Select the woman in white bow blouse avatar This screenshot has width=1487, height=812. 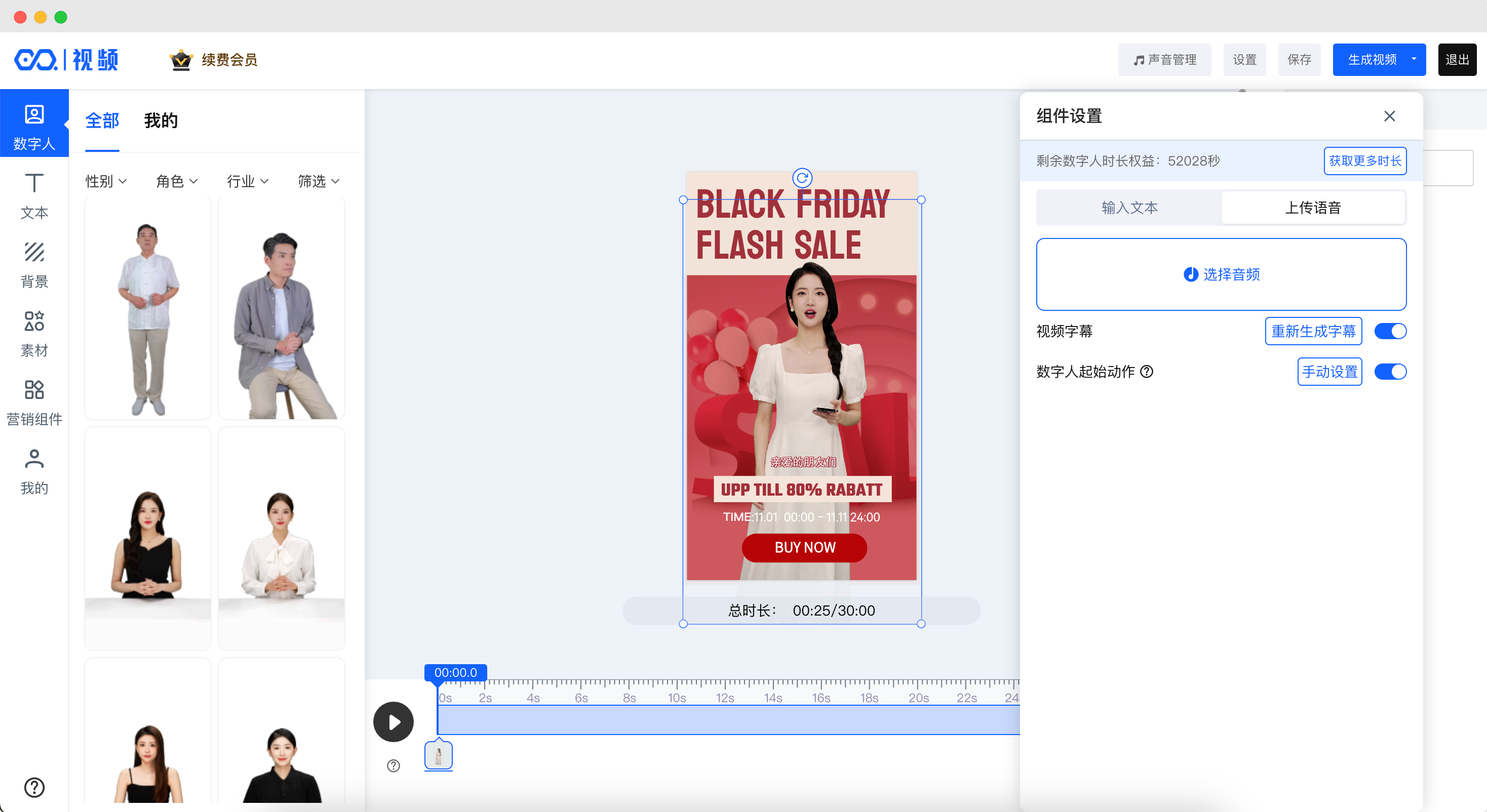282,539
